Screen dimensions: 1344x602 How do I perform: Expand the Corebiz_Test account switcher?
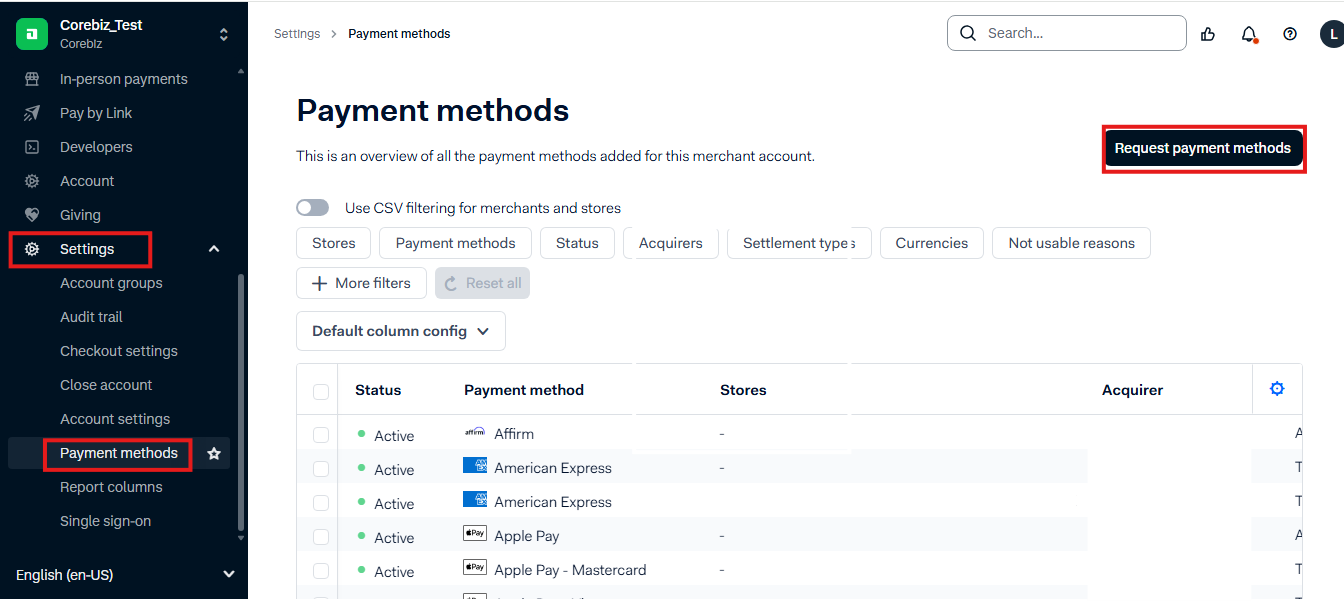coord(223,34)
